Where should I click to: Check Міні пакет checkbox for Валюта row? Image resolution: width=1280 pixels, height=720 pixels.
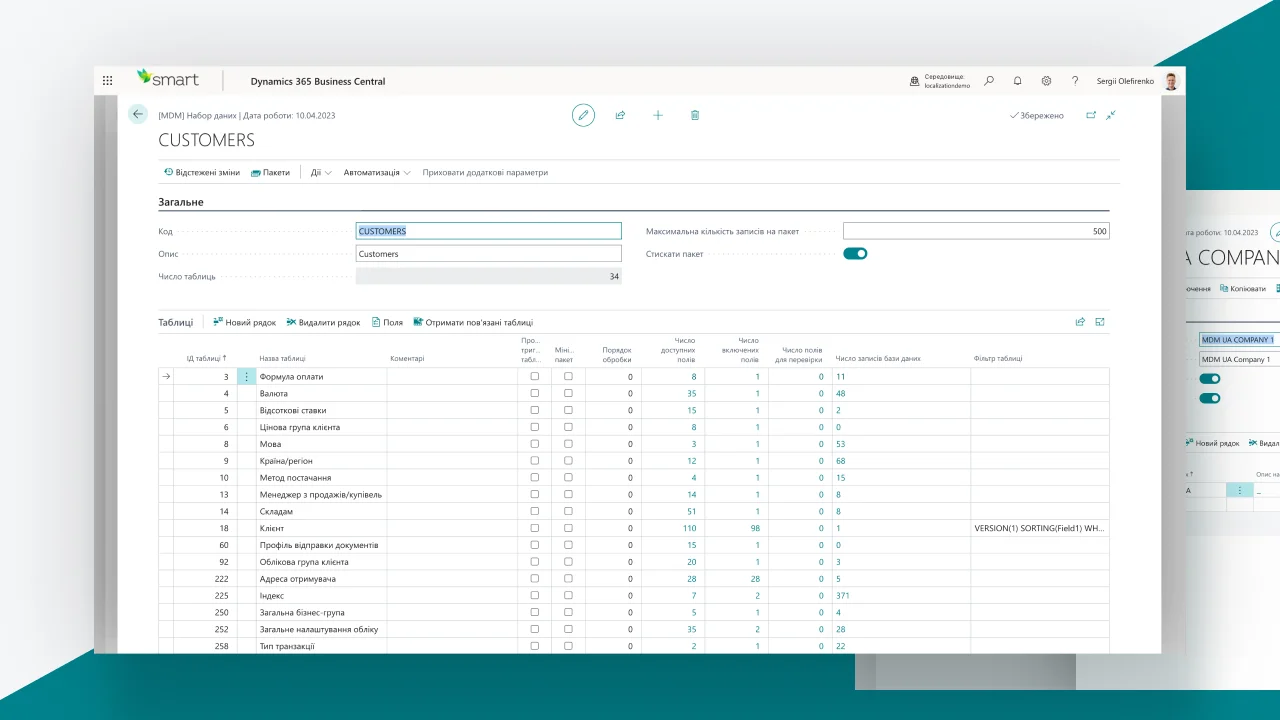click(568, 394)
